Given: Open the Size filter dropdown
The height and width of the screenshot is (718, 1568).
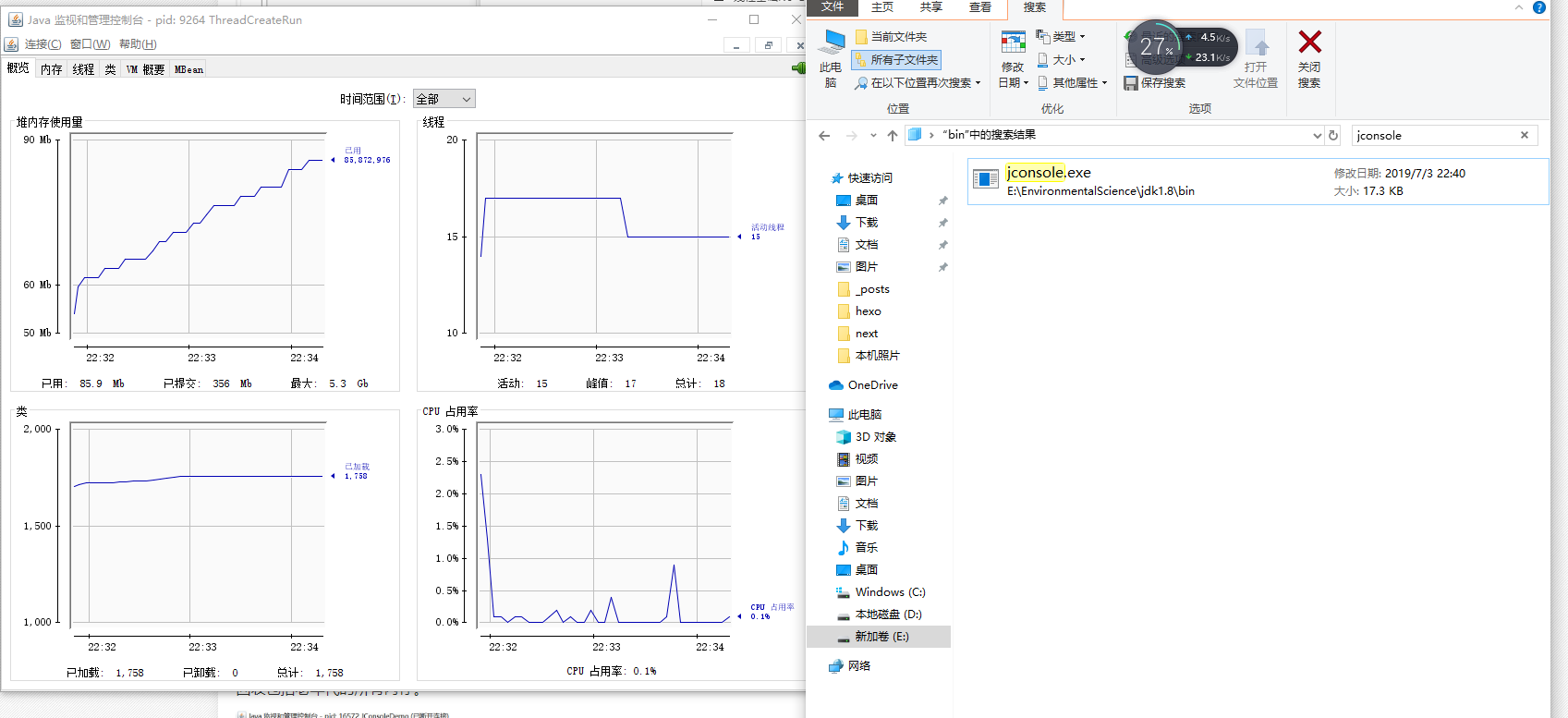Looking at the screenshot, I should pos(1061,60).
